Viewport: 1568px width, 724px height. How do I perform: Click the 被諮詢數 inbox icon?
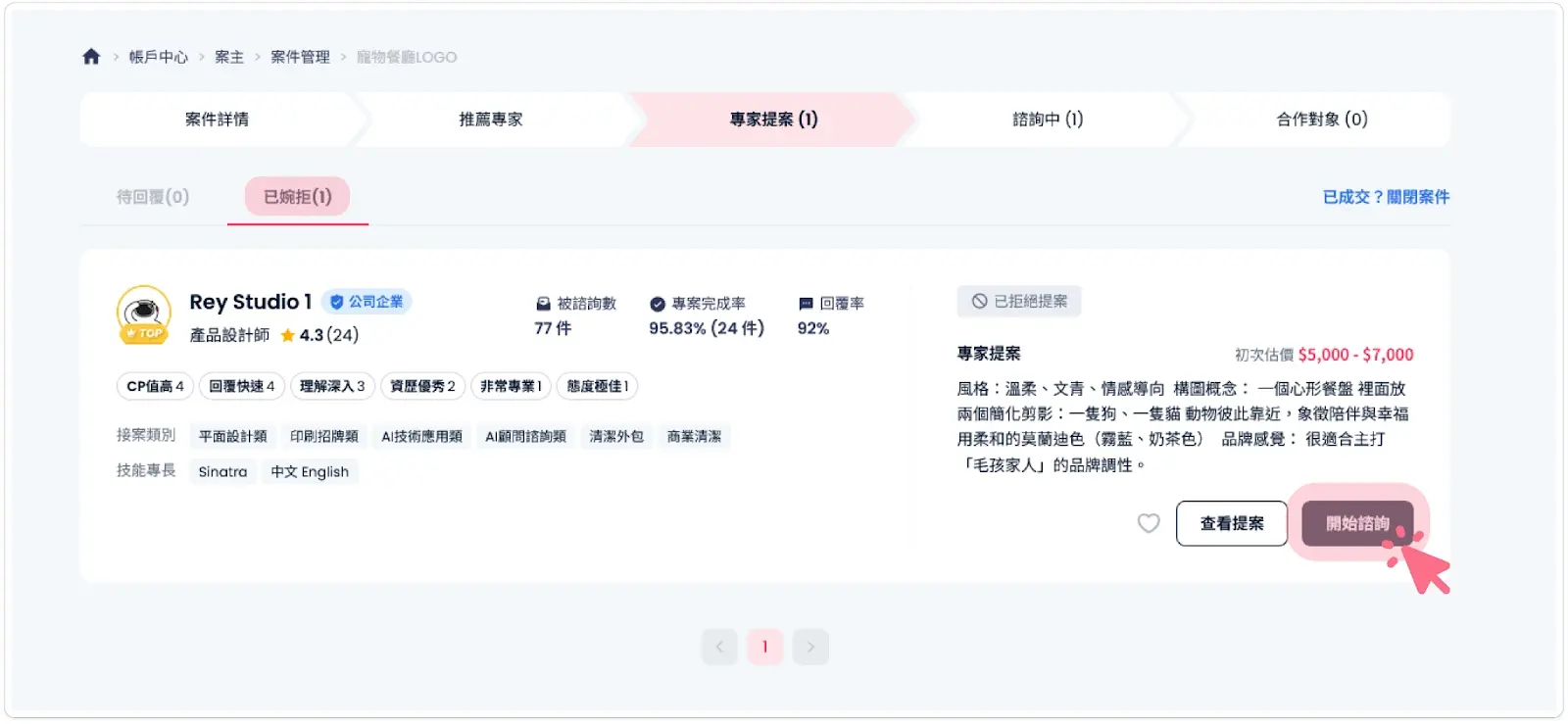point(543,304)
